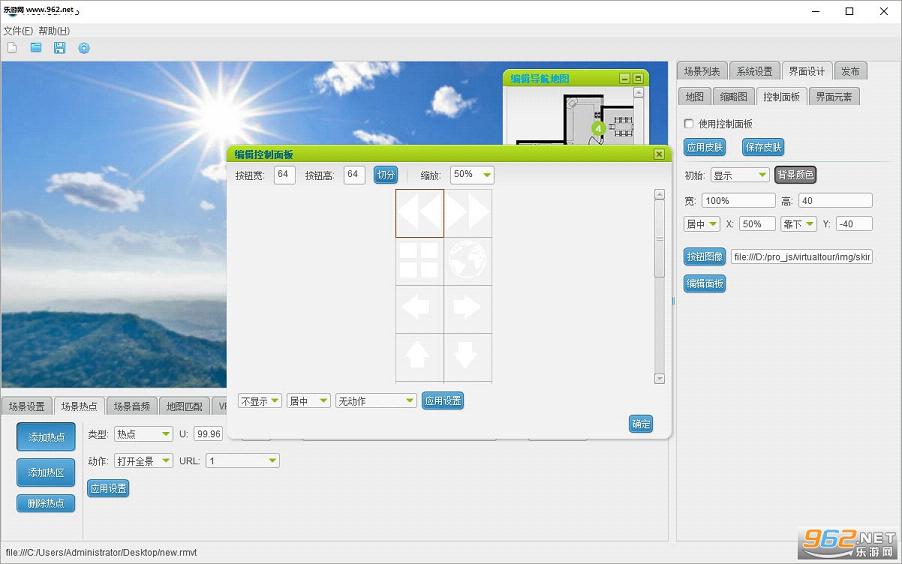Viewport: 902px width, 564px height.
Task: Switch to the 场景设置 tab
Action: pyautogui.click(x=26, y=406)
